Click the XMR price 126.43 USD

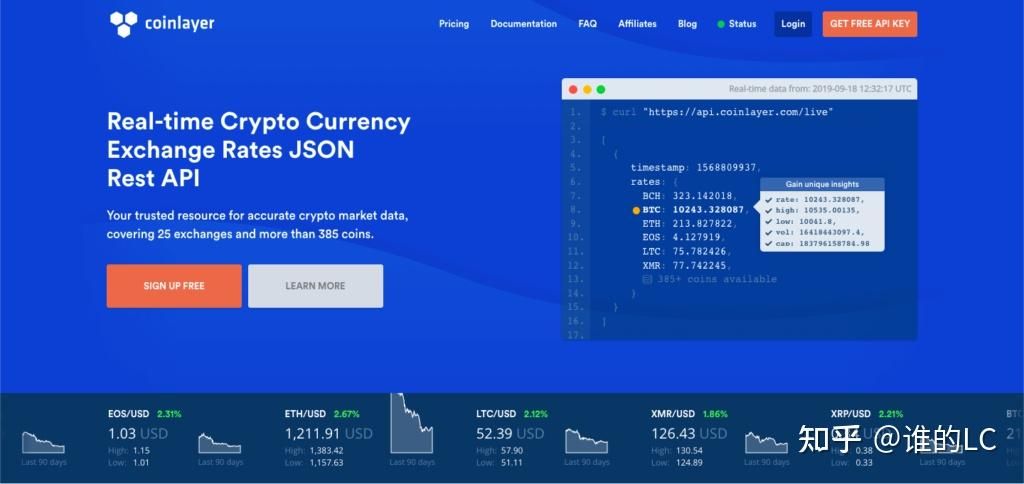pos(689,434)
